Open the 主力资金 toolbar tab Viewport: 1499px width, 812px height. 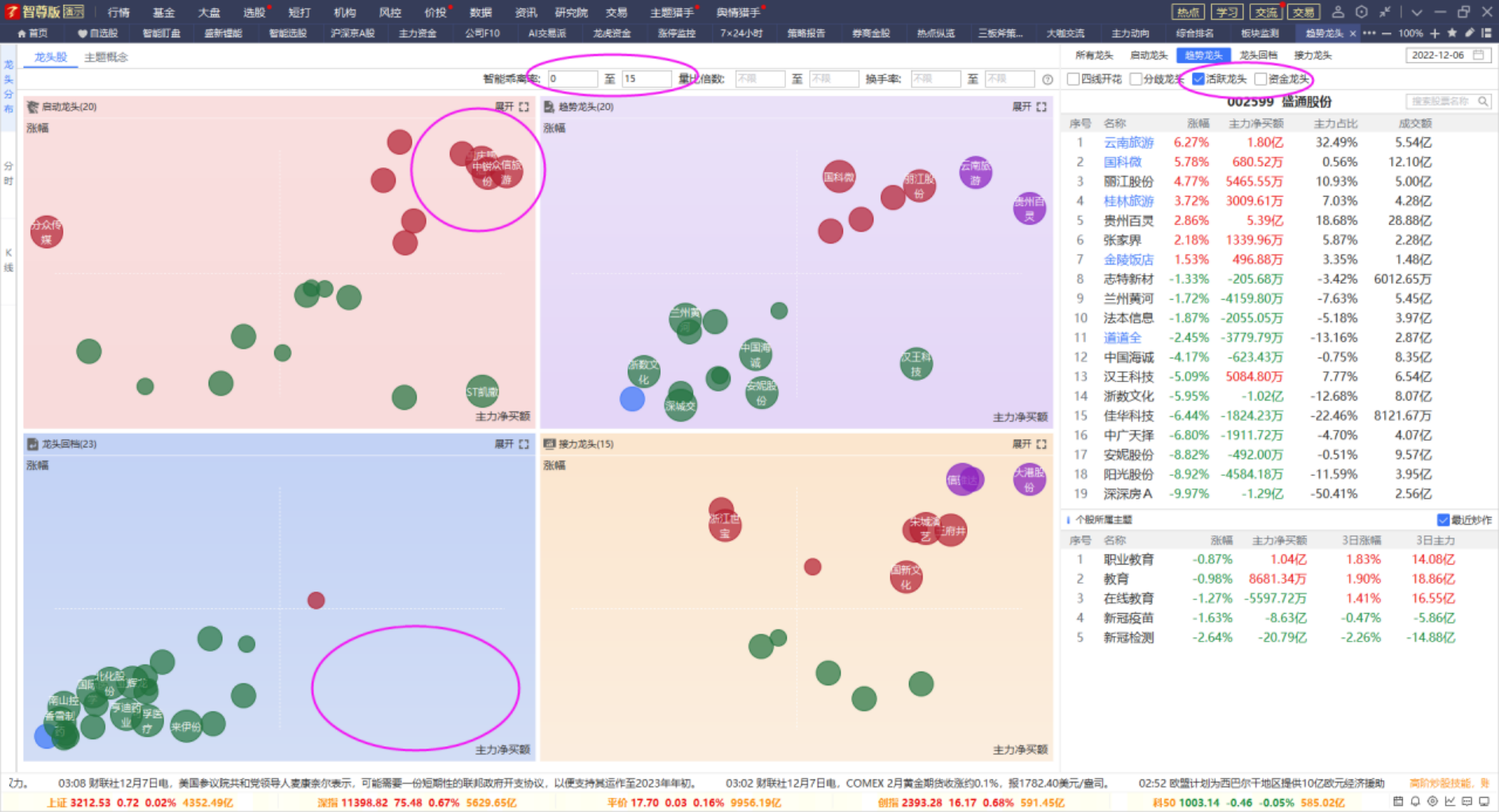point(417,33)
